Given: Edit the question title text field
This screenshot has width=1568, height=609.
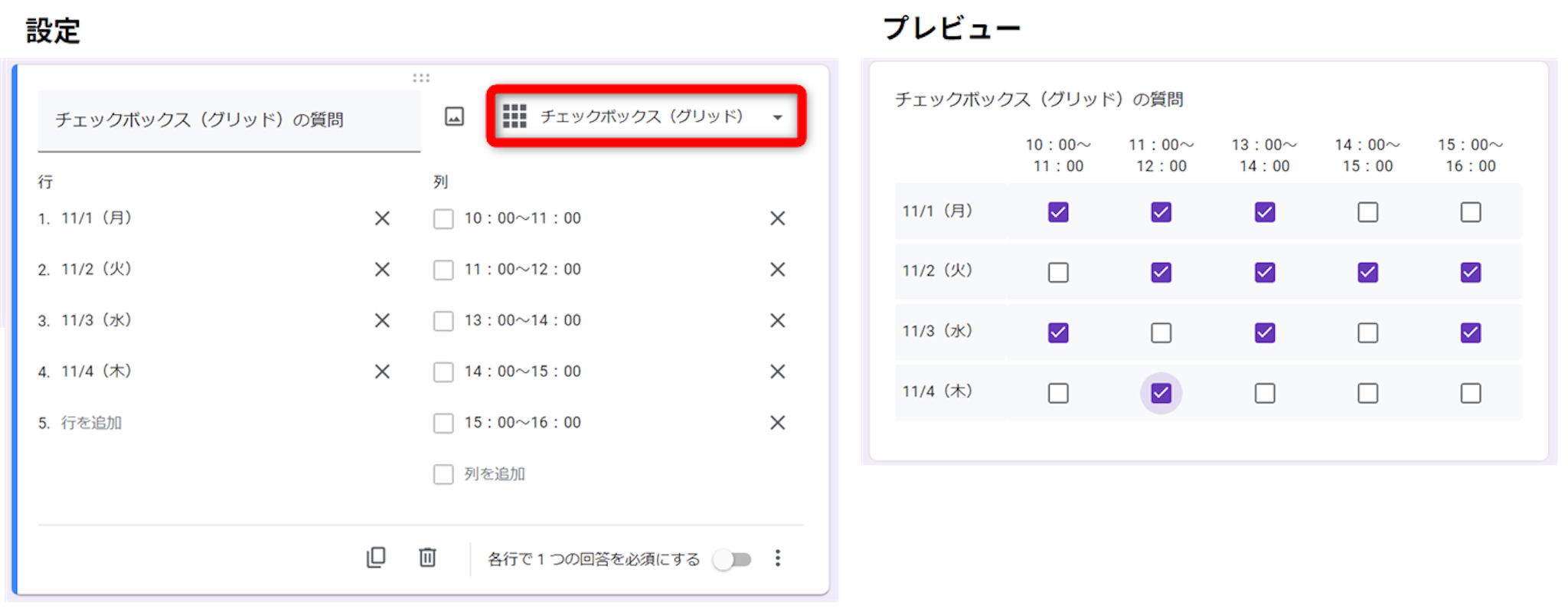Looking at the screenshot, I should tap(228, 120).
